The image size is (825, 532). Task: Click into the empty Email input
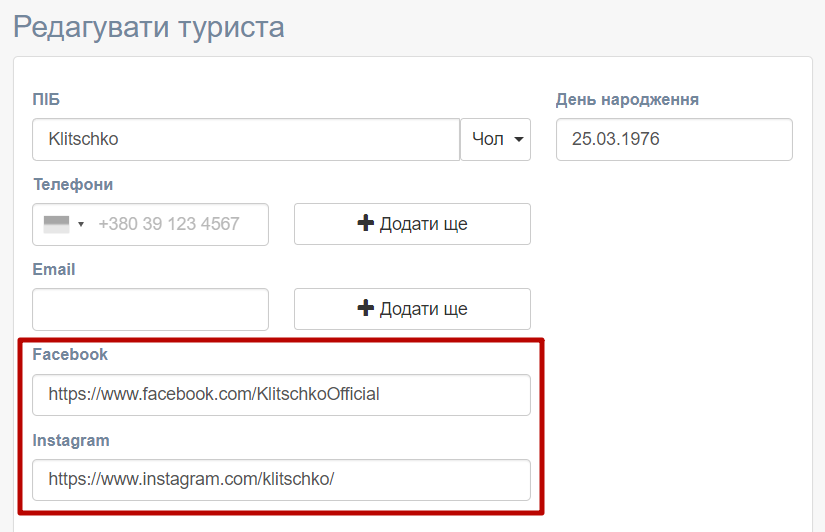(150, 309)
